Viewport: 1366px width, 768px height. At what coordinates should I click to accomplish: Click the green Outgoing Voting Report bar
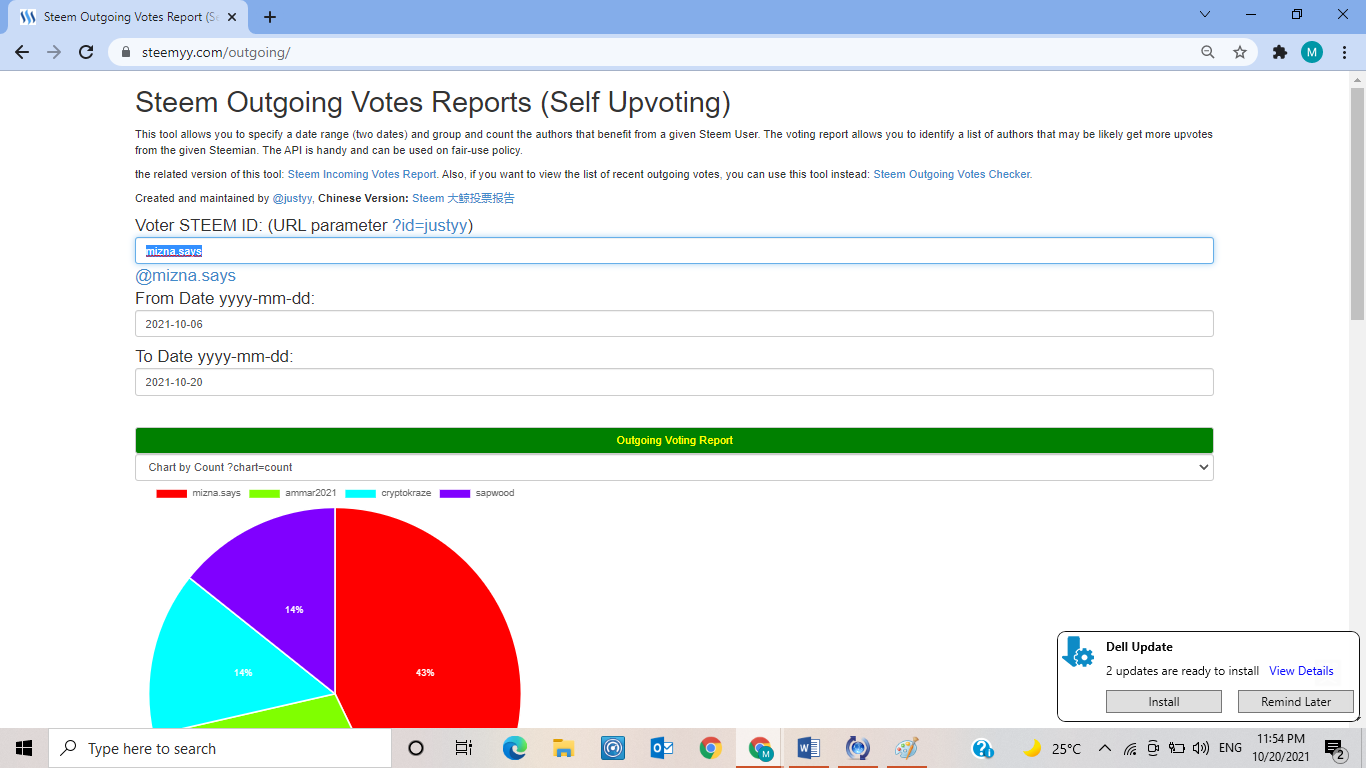point(674,440)
